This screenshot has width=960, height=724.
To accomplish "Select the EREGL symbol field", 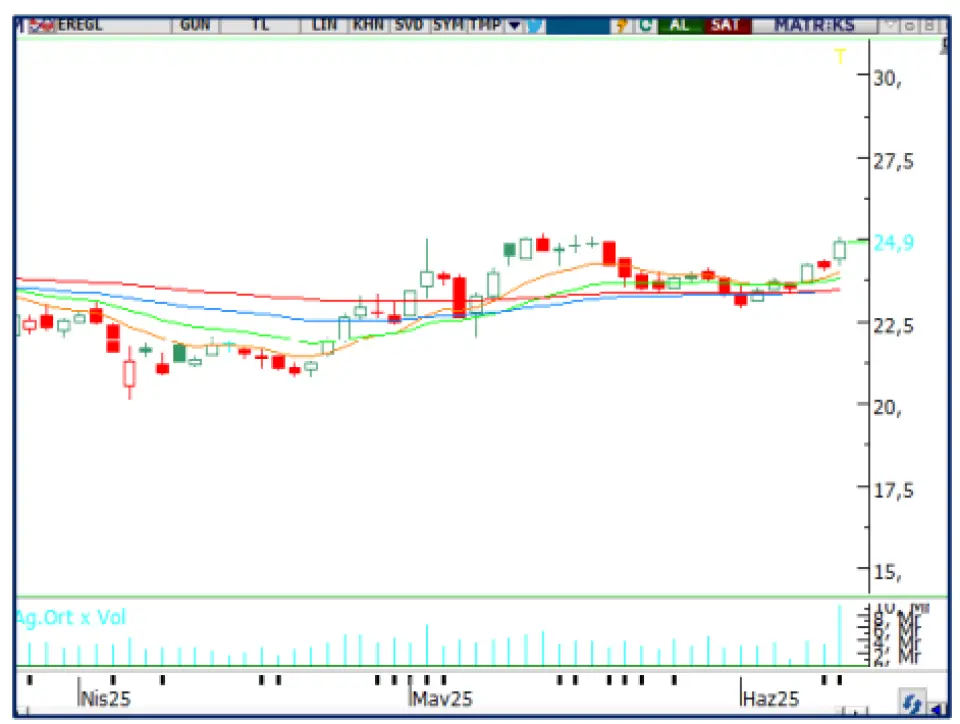I will (113, 24).
